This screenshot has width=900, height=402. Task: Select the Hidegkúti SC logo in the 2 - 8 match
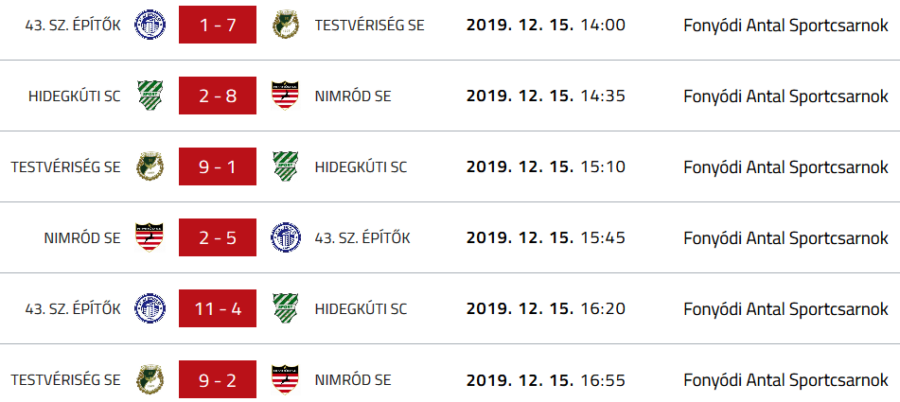[x=150, y=96]
